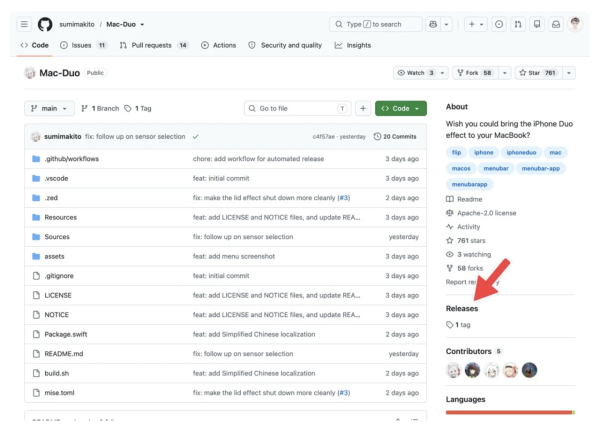Viewport: 600px width, 431px height.
Task: Open the 1 tag link under Releases
Action: pos(458,325)
